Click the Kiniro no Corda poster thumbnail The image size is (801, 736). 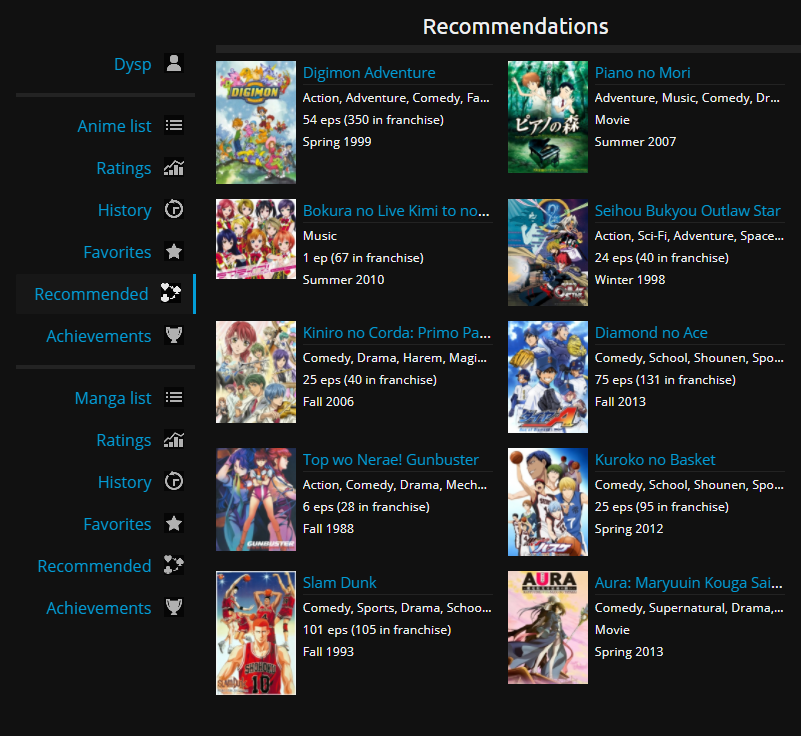pos(256,372)
